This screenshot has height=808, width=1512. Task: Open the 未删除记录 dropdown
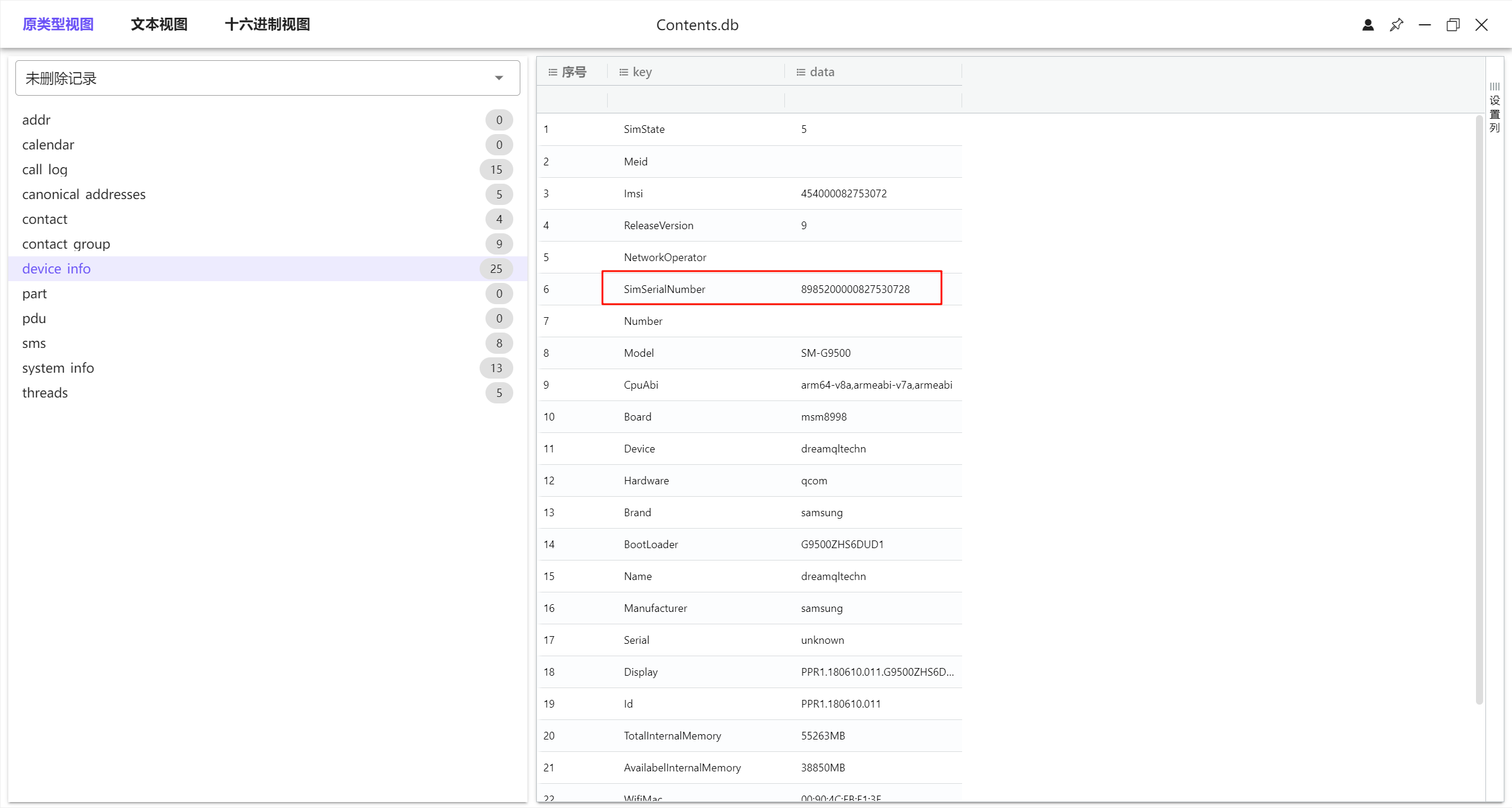[x=268, y=78]
